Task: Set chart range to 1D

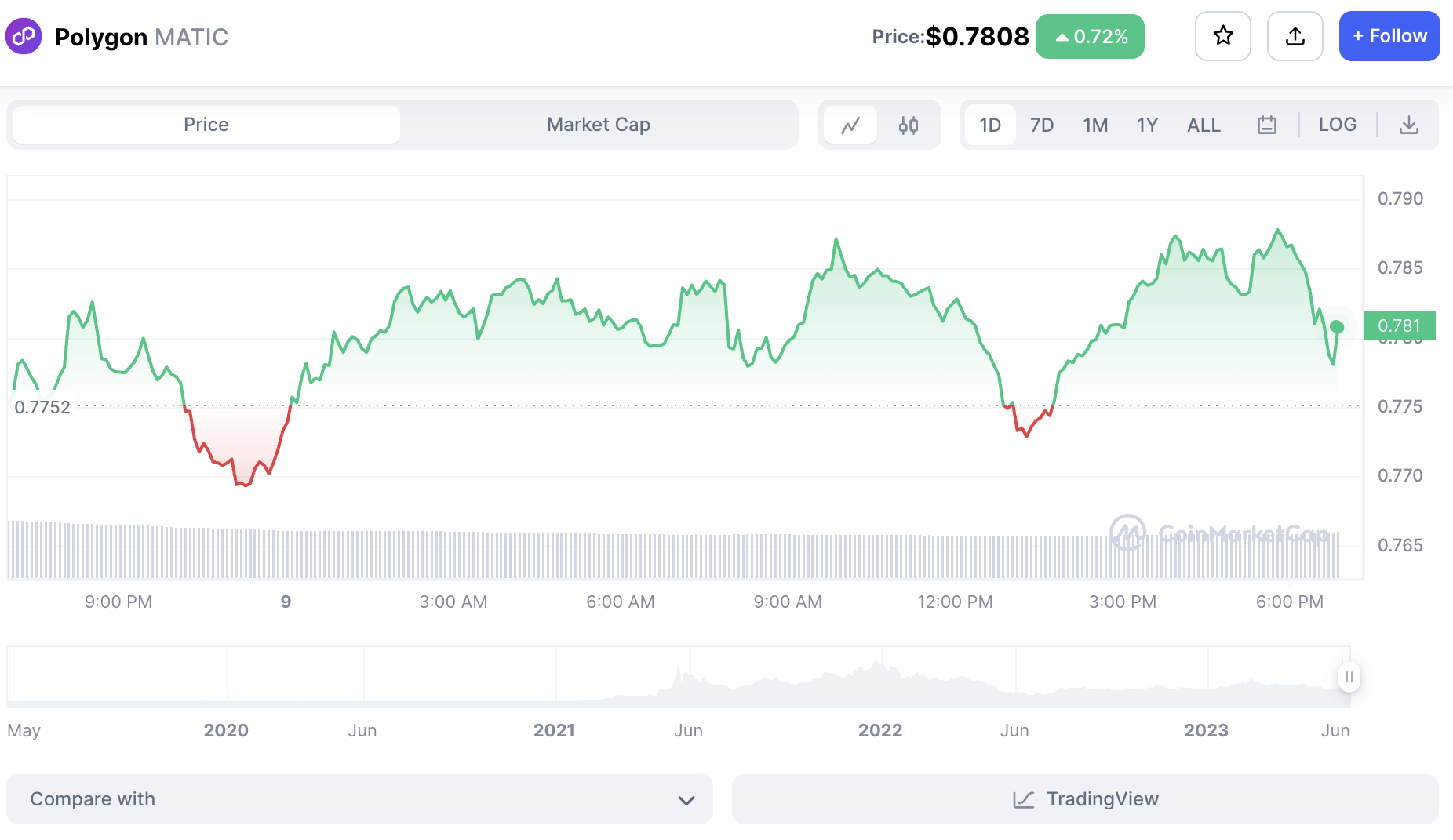Action: pos(990,125)
